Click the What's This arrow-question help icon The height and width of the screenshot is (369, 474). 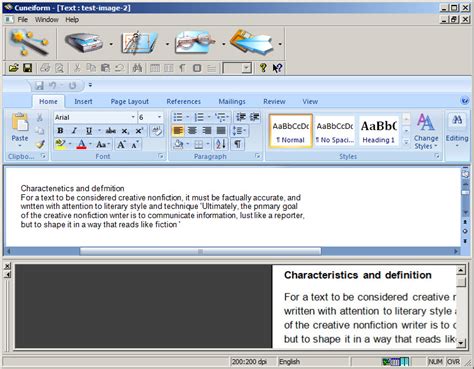tap(277, 68)
